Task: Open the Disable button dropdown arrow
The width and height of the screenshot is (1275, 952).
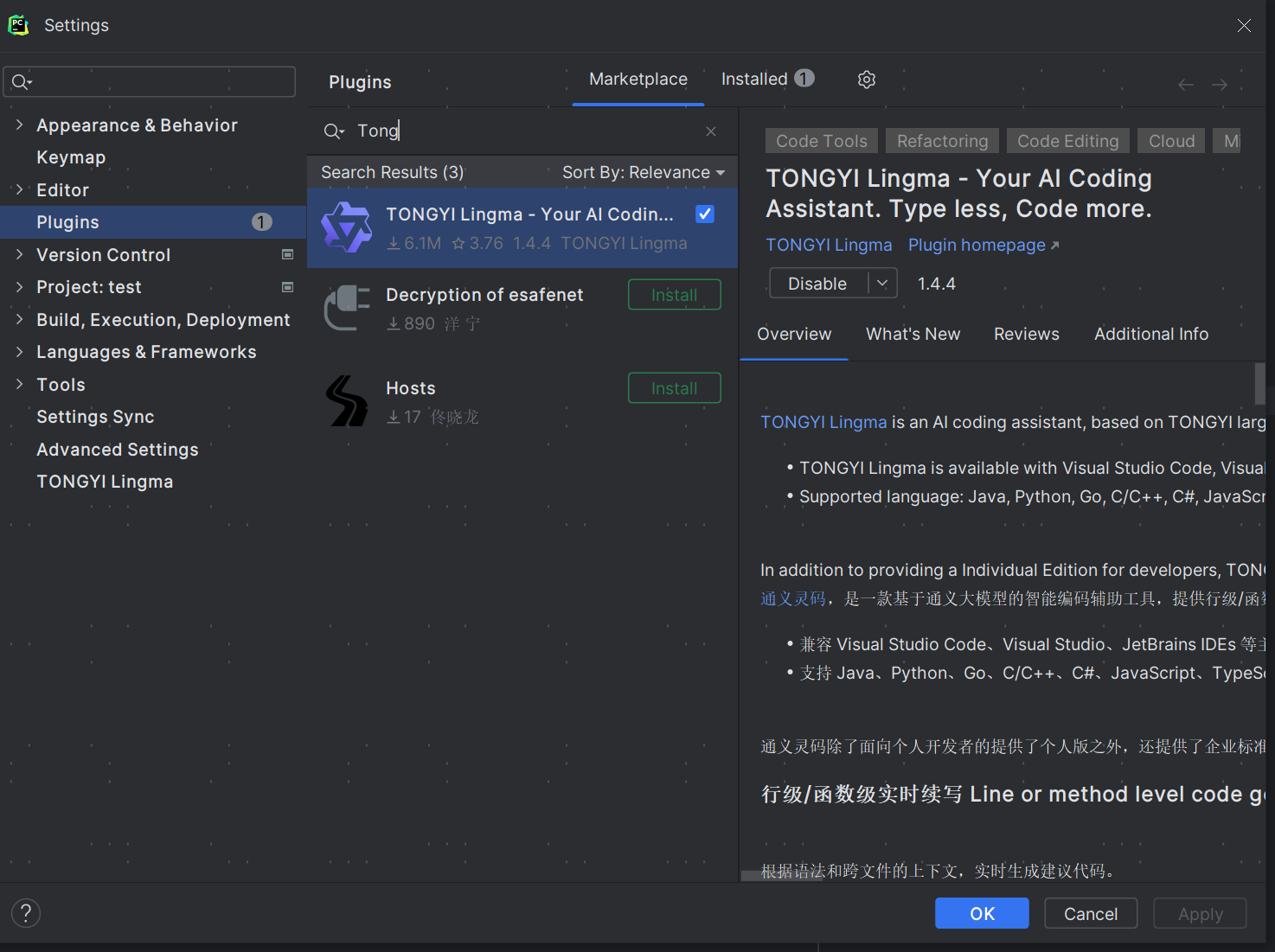Action: [882, 283]
